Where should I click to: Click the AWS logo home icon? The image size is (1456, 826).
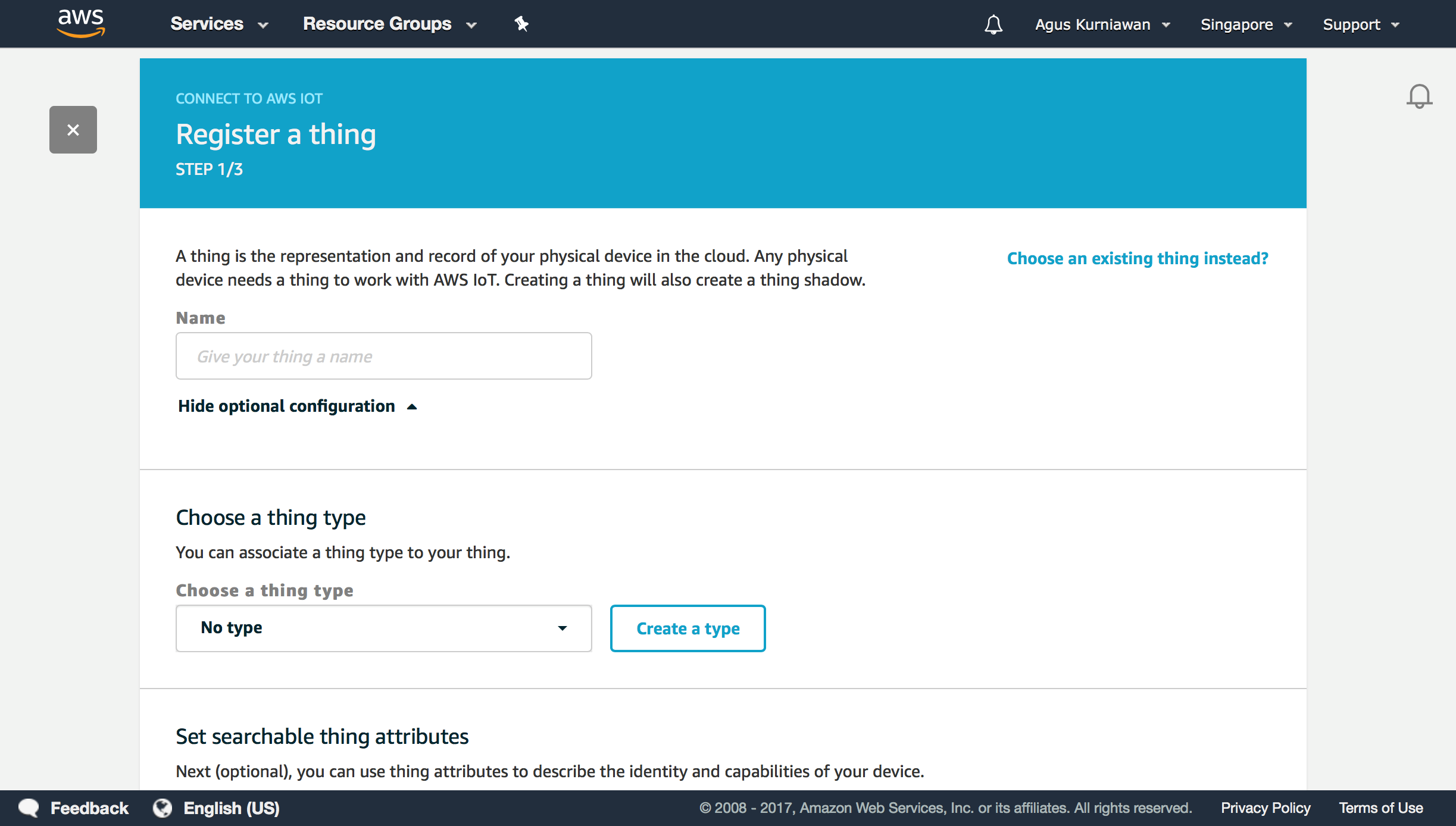(81, 24)
